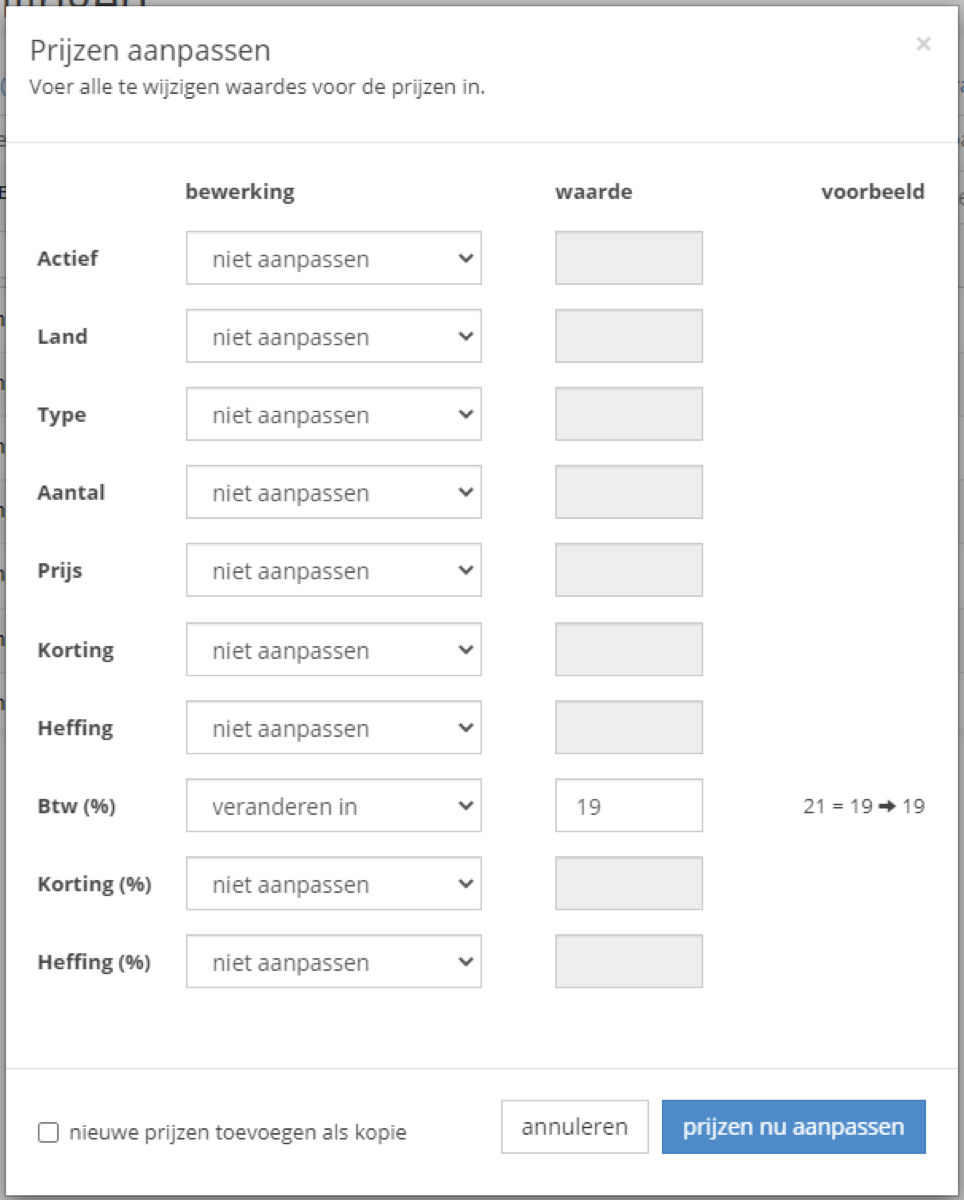
Task: Expand the Type bewerking dropdown
Action: click(x=334, y=414)
